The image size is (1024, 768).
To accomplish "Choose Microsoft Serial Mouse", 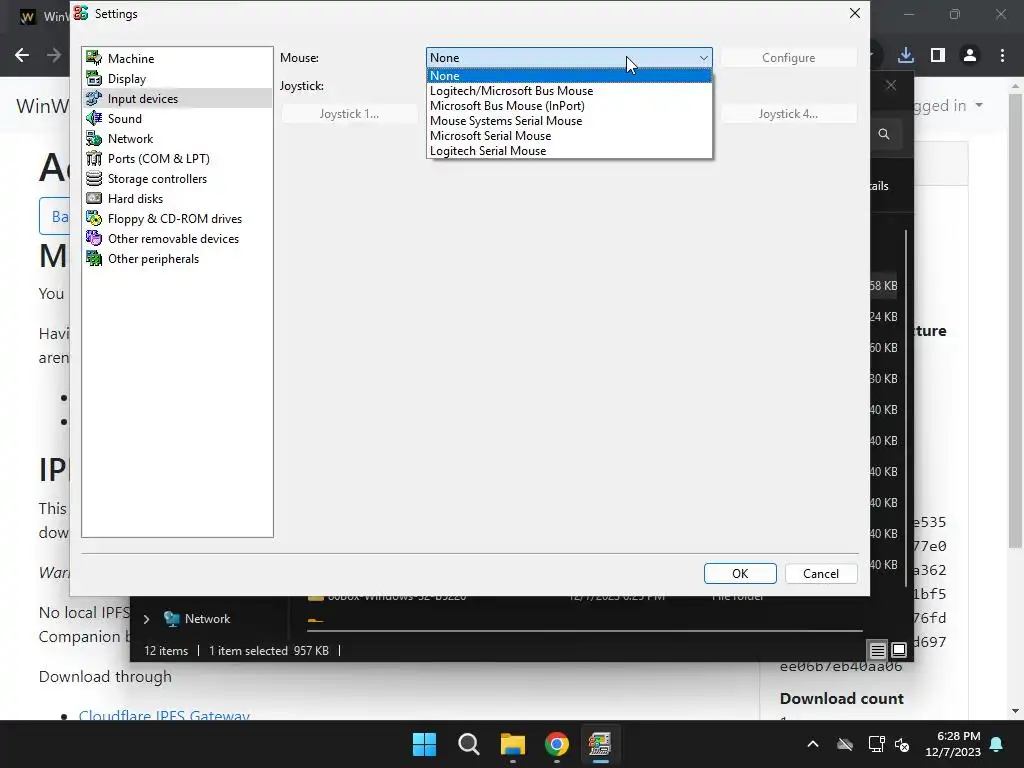I will tap(569, 136).
